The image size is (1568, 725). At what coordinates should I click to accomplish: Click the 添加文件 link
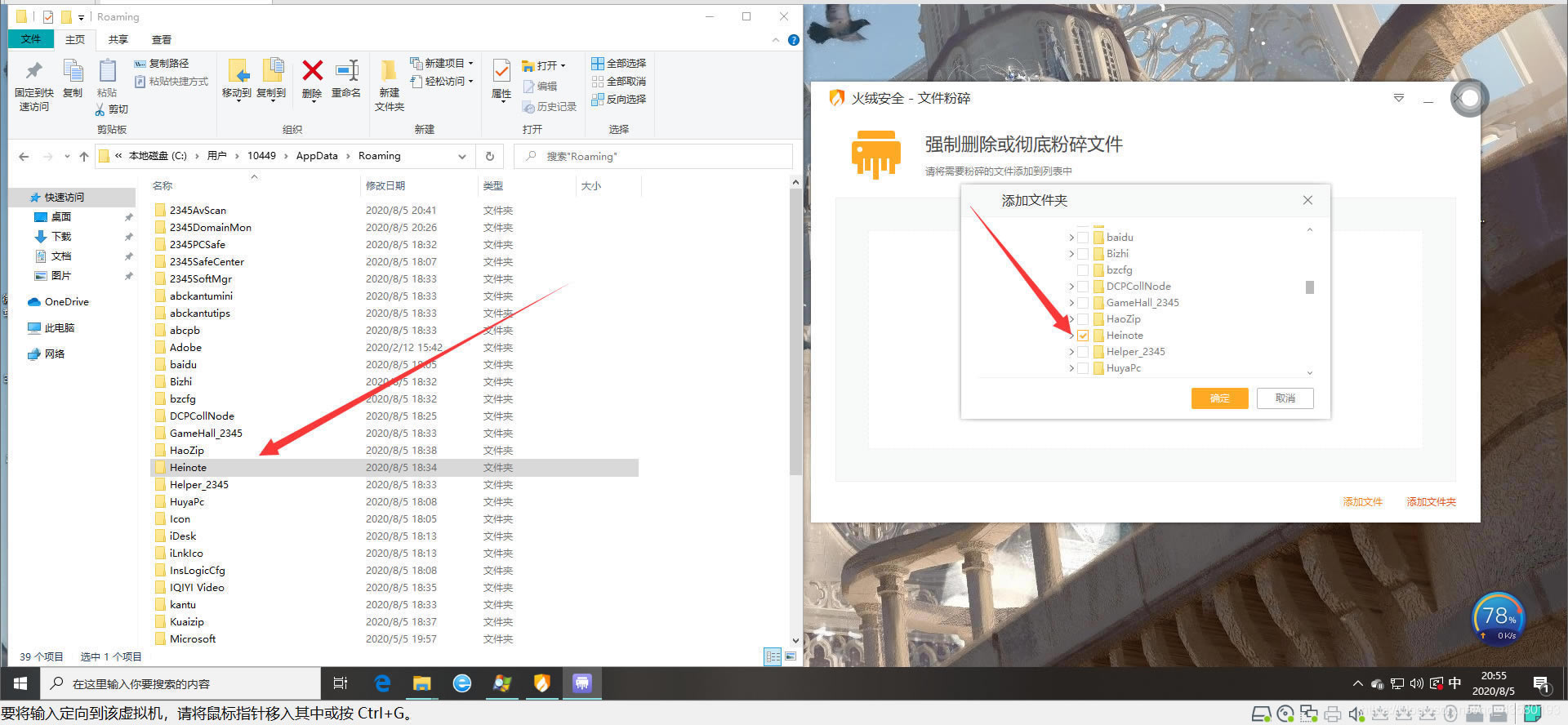1363,502
